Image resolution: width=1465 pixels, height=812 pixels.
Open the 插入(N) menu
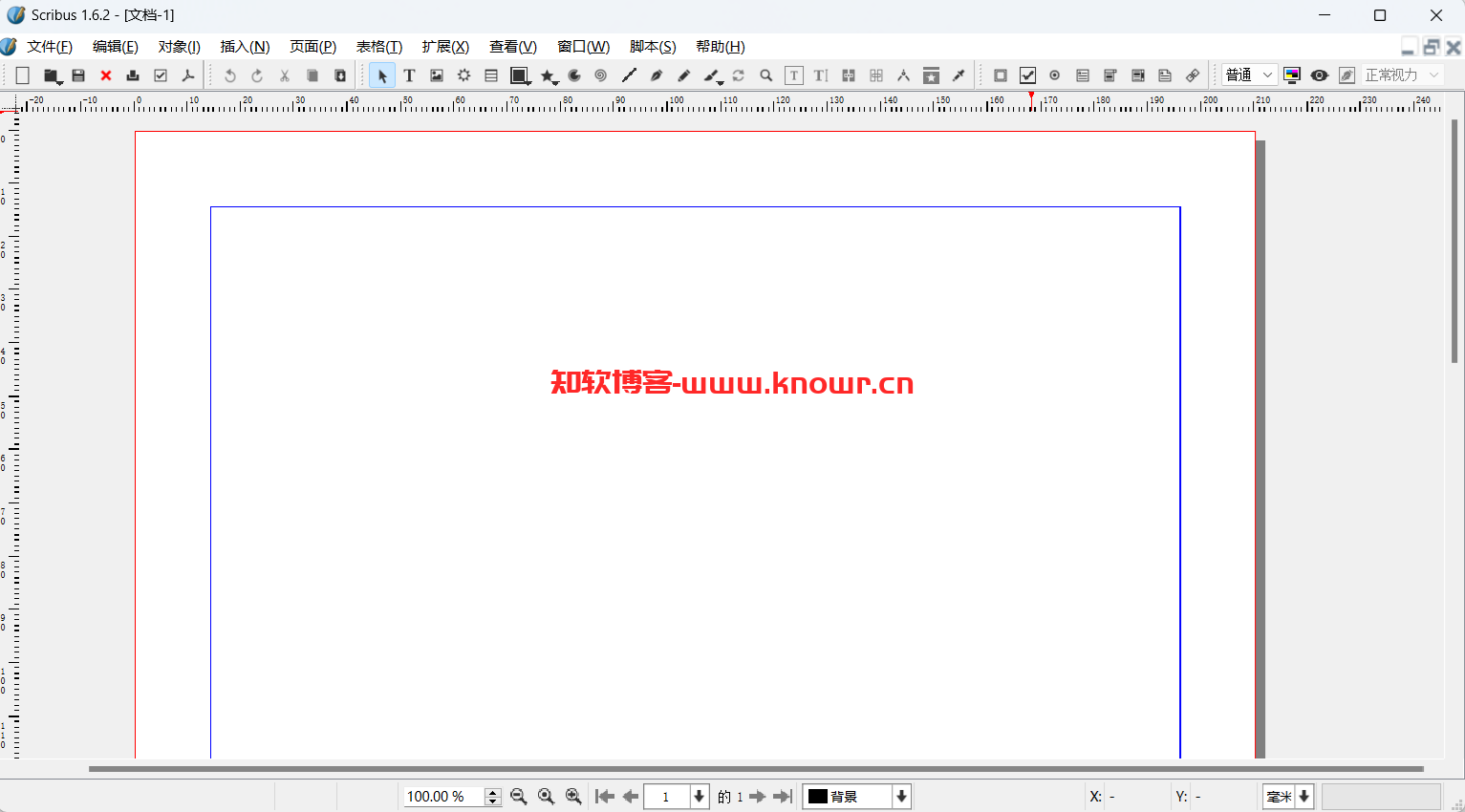tap(246, 47)
